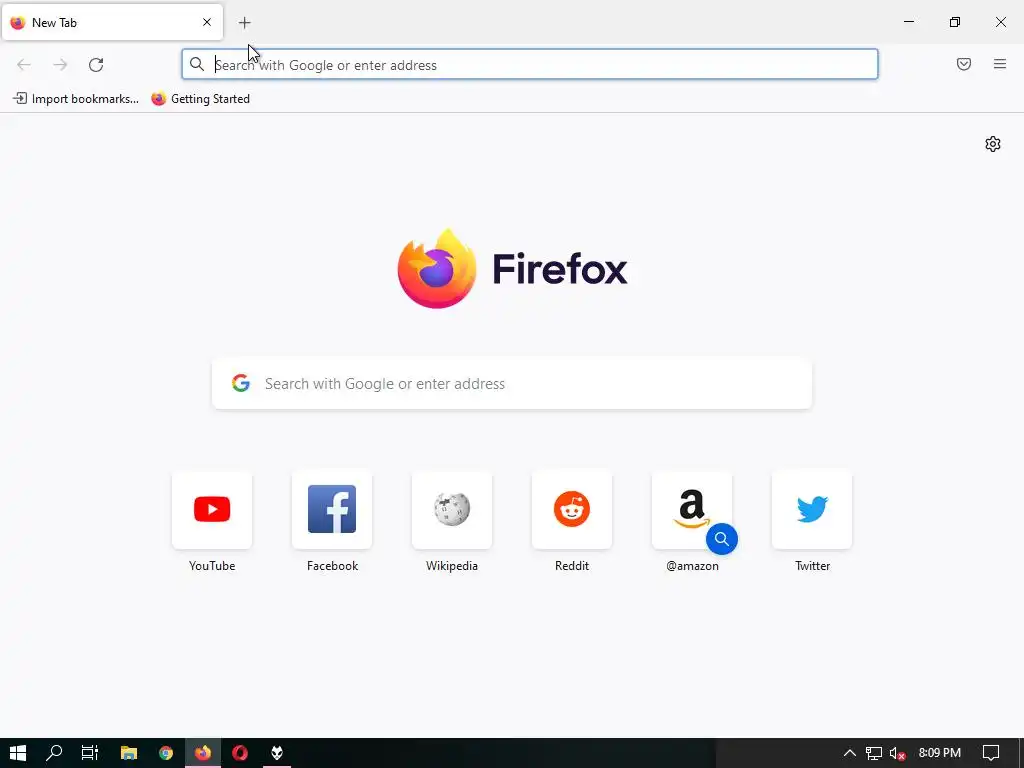
Task: Click Firefox icon in taskbar
Action: click(203, 753)
